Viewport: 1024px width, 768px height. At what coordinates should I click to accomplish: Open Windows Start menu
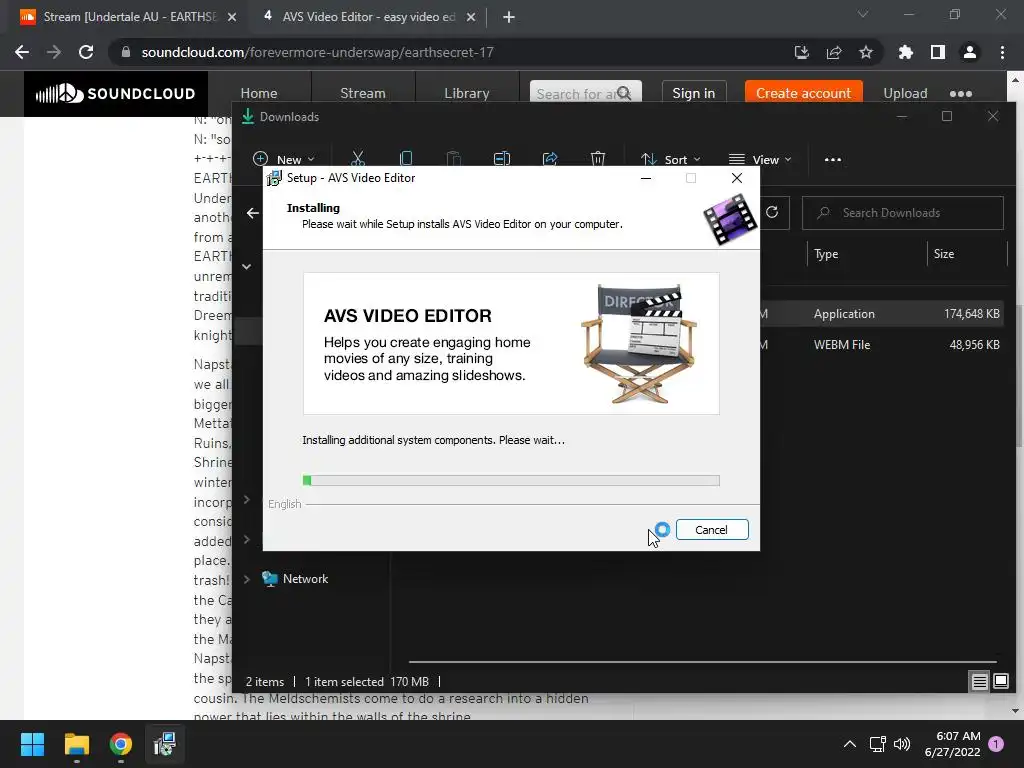click(32, 744)
